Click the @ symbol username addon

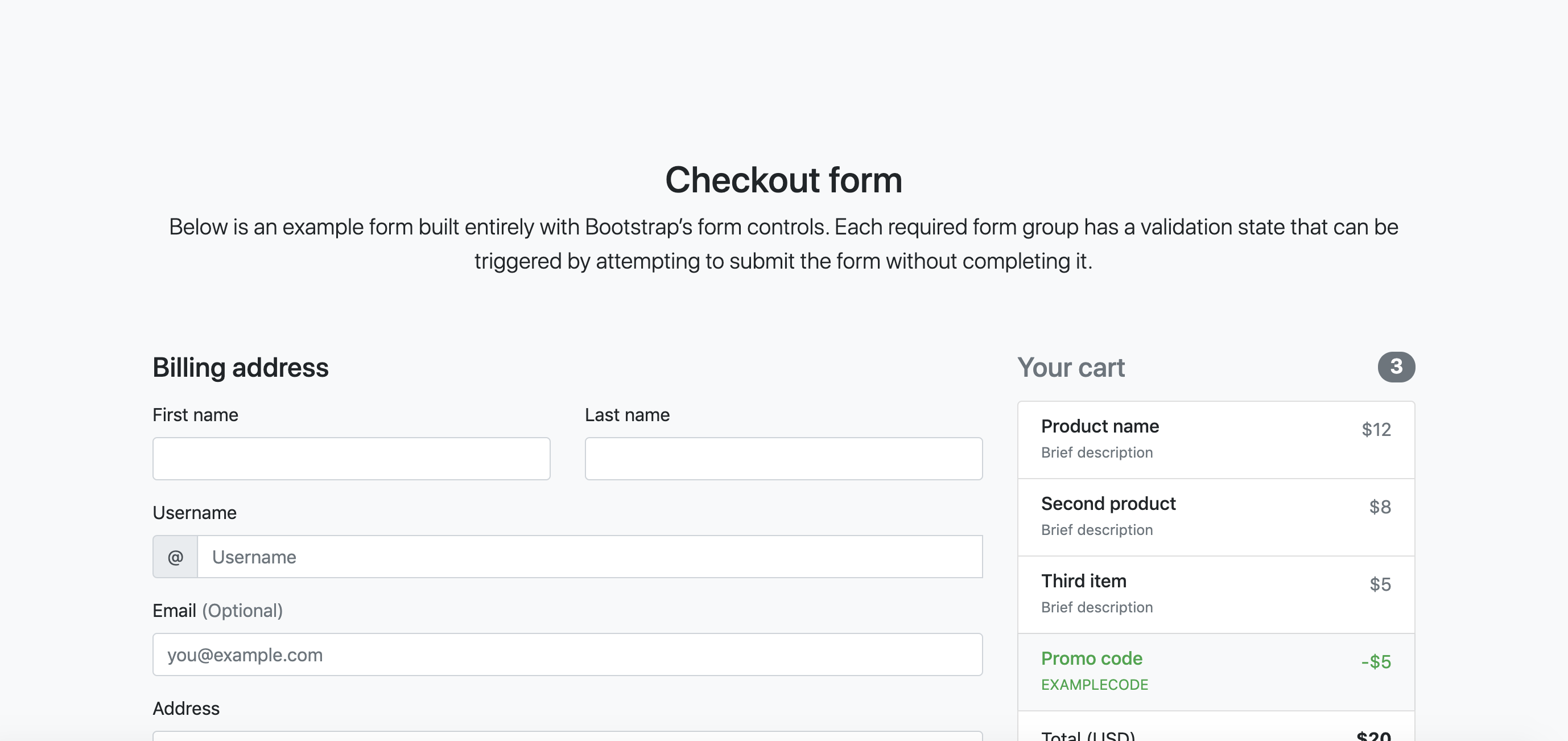(175, 557)
